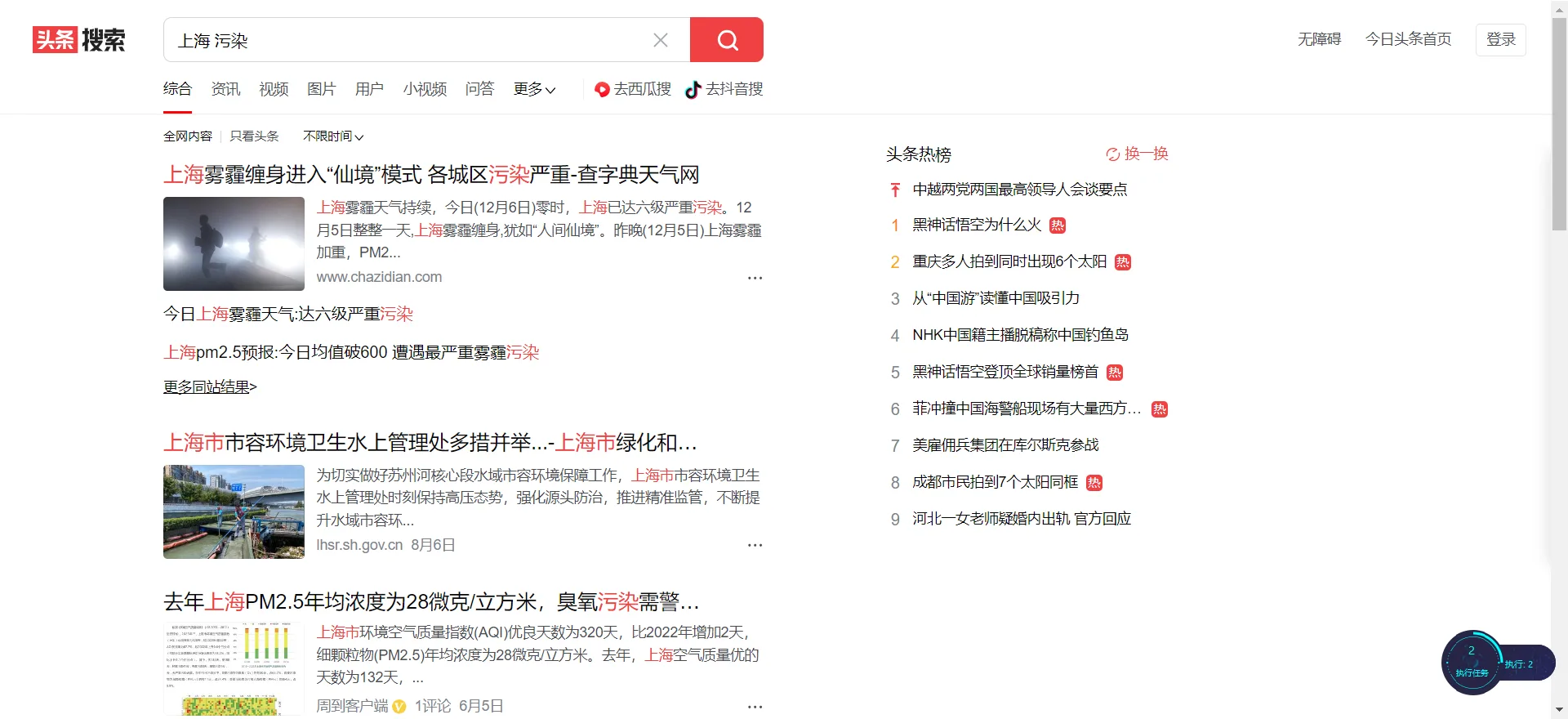Open hot topic NHK中国籍主播脱稿称中国钓鱼岛

coord(1020,336)
